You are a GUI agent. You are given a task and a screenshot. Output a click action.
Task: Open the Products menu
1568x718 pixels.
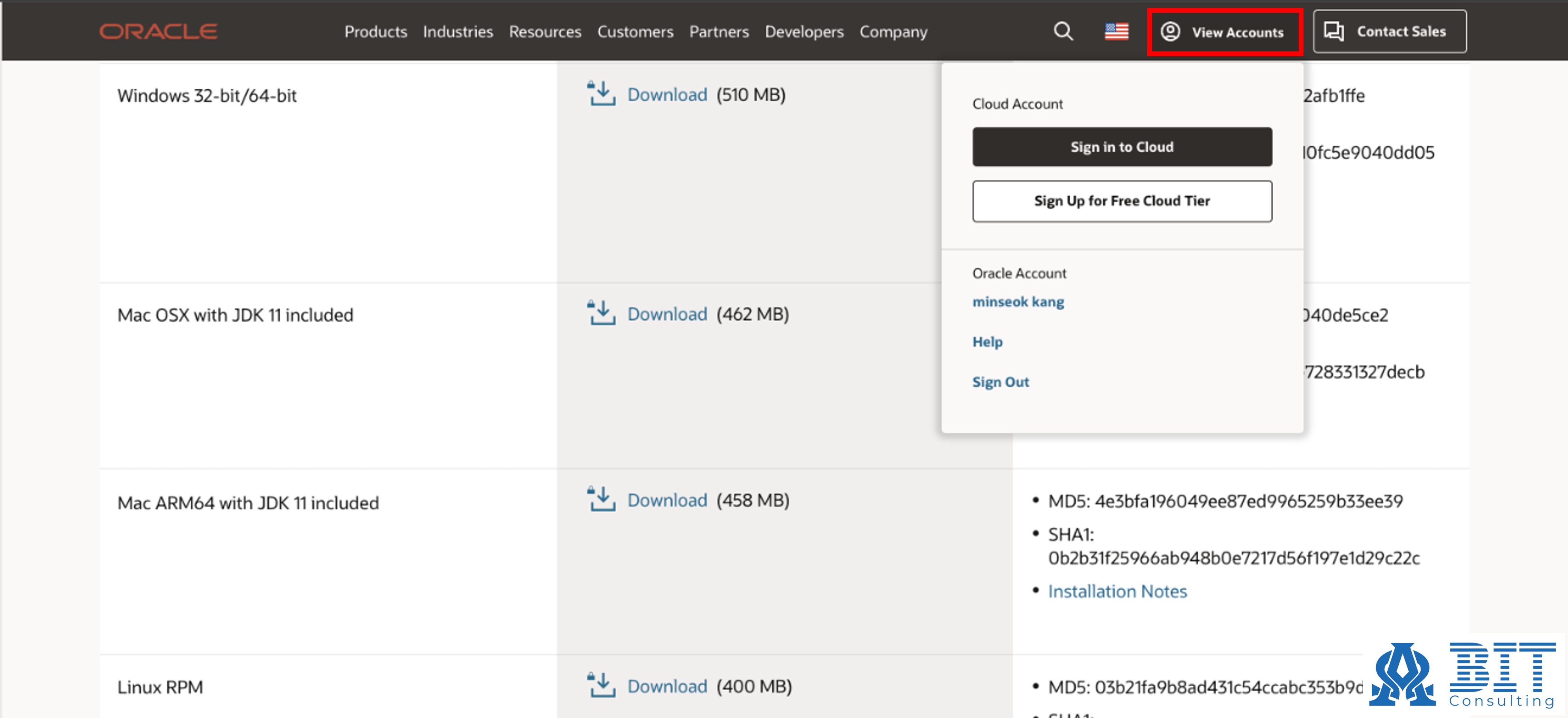376,32
